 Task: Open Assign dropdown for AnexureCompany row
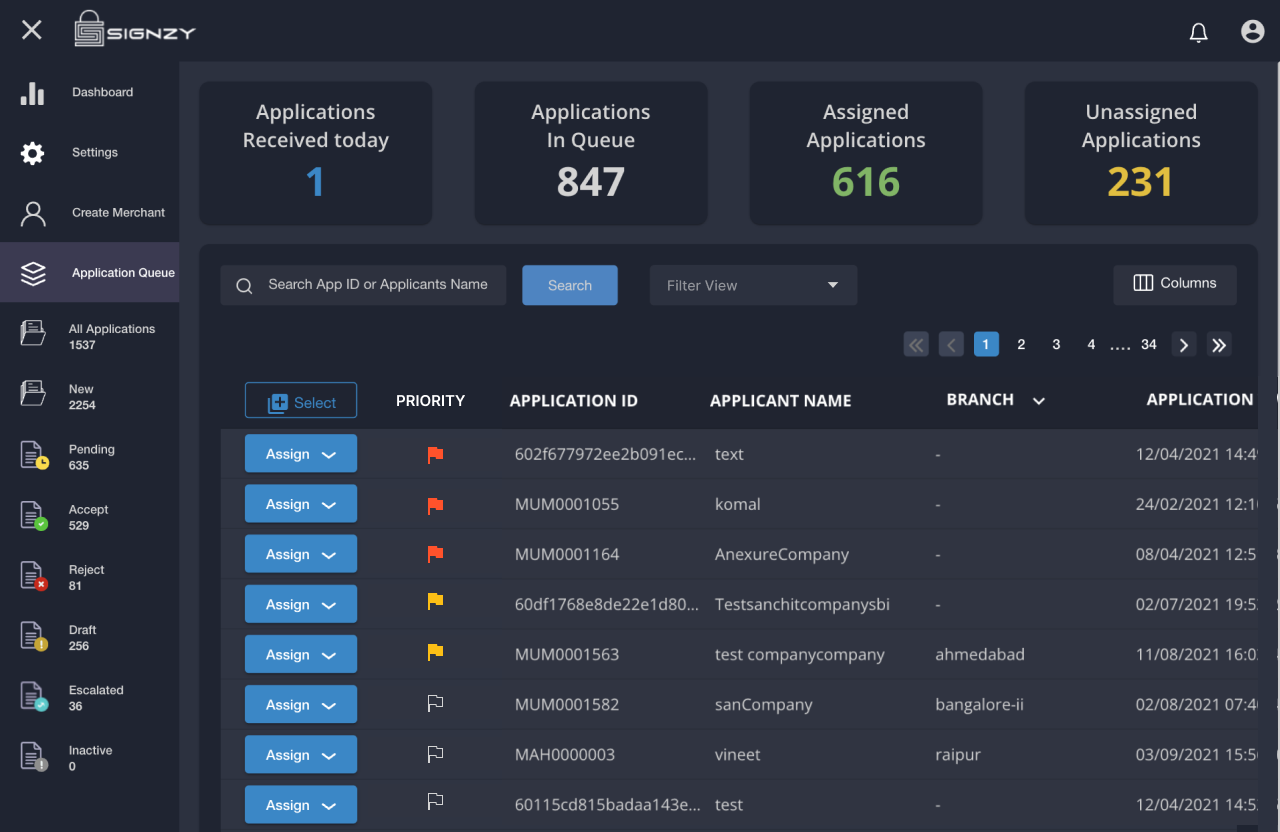(301, 554)
